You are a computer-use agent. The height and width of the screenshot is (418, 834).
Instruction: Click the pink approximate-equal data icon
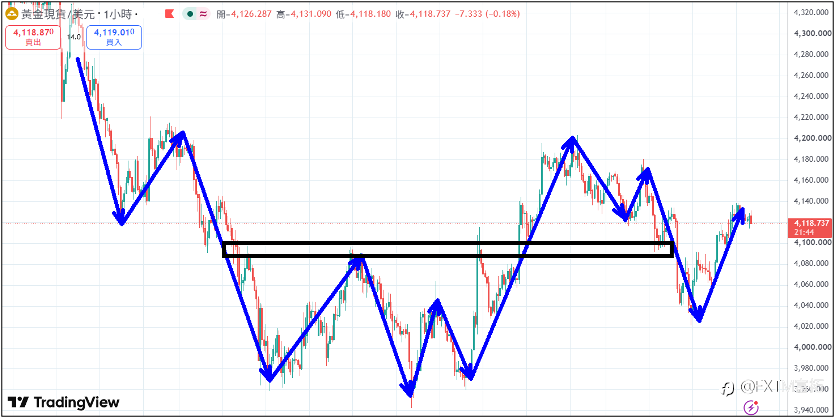click(203, 14)
